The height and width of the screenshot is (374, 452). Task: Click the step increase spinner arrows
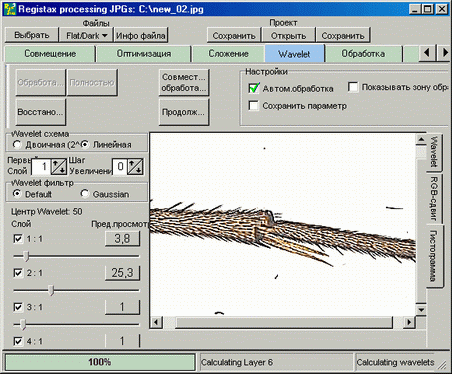point(136,166)
